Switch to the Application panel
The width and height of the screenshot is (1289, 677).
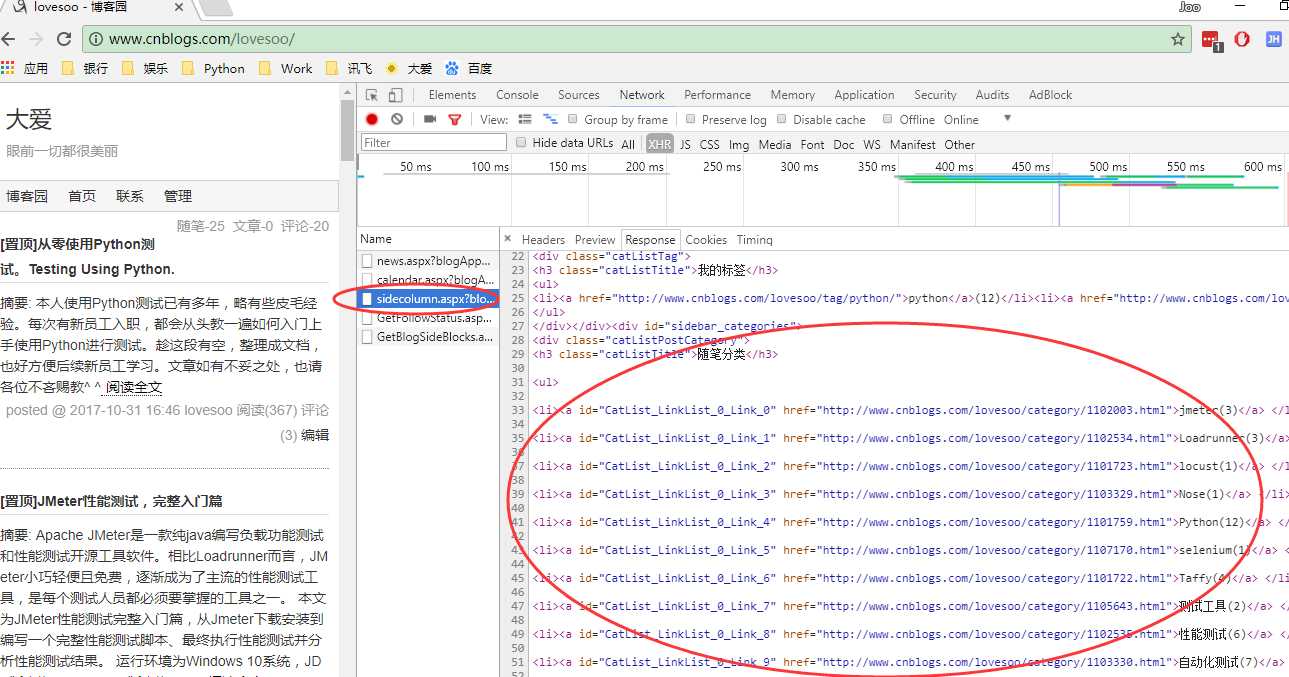(864, 95)
